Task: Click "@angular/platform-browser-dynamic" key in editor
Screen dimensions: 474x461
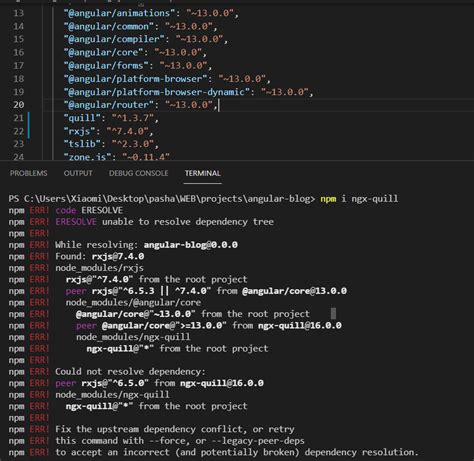Action: [x=157, y=92]
